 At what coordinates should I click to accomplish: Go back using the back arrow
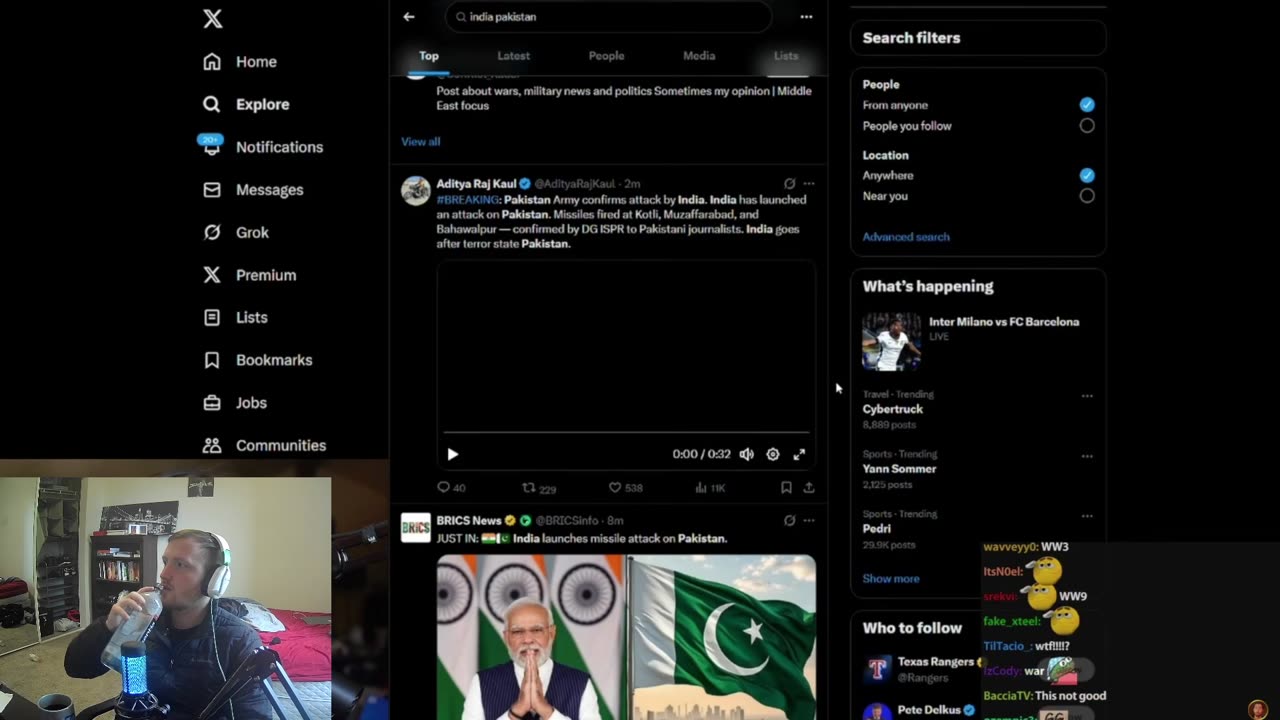409,17
